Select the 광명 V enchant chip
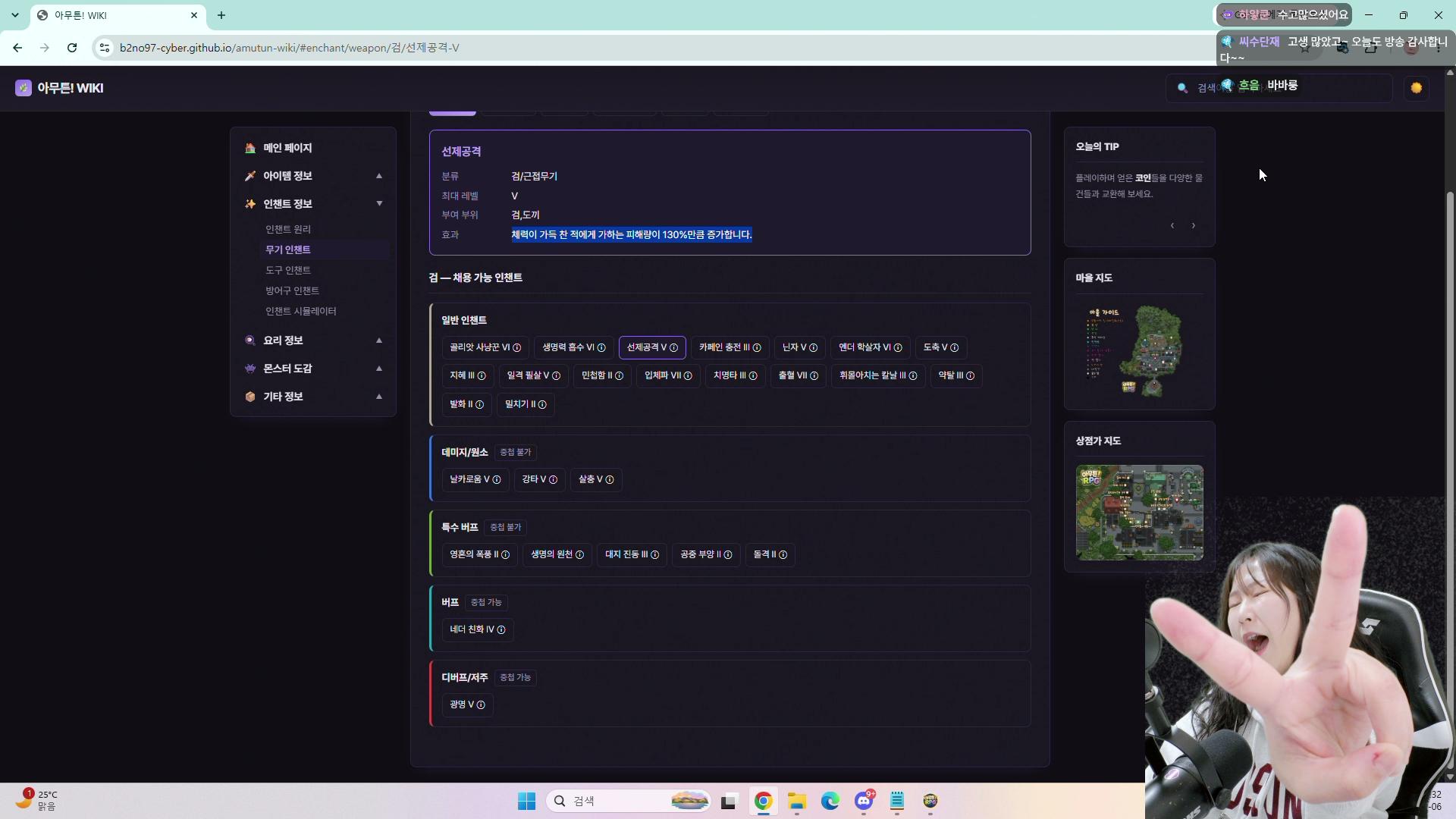 click(467, 704)
